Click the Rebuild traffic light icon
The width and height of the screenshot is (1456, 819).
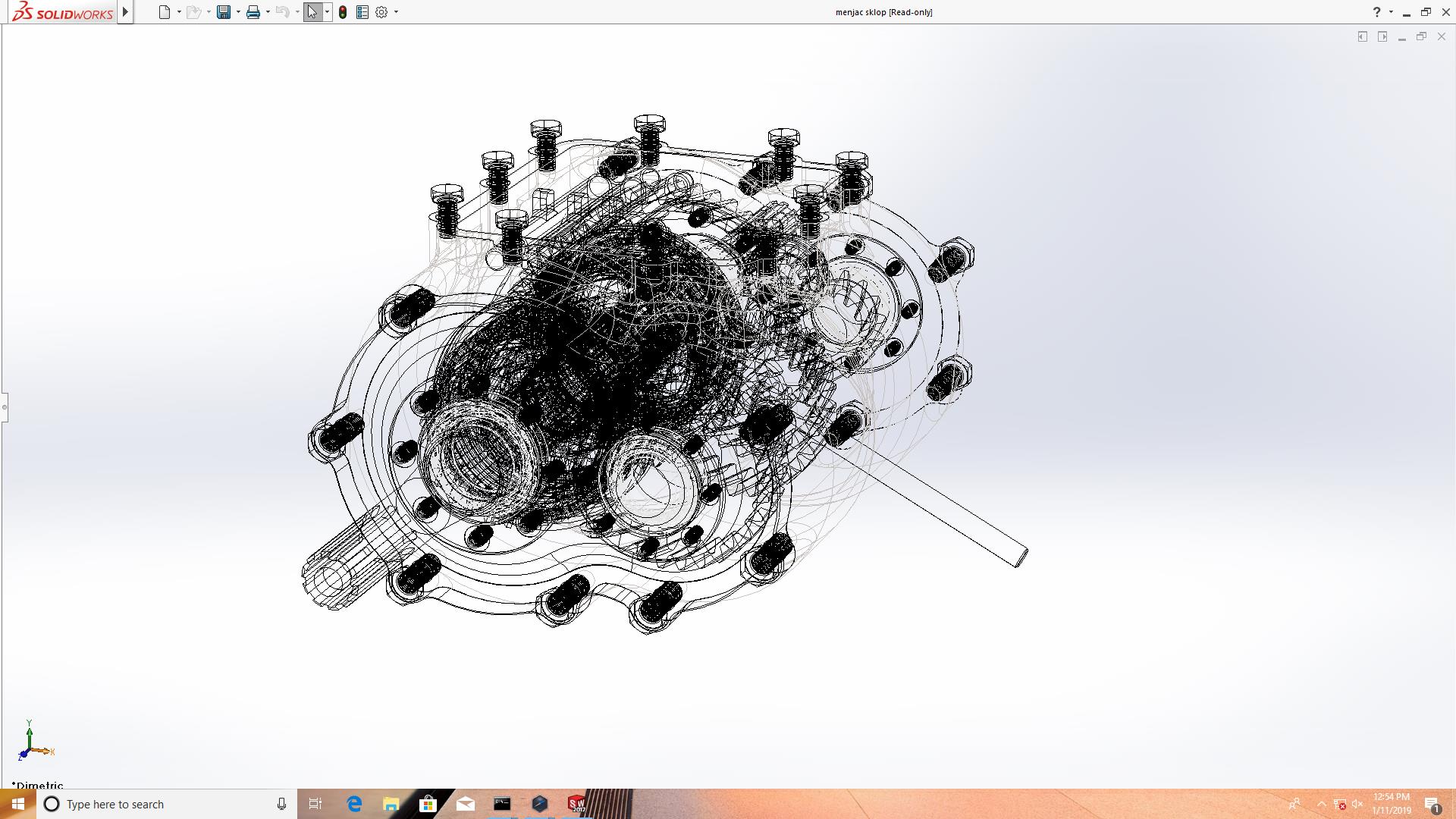click(x=343, y=12)
